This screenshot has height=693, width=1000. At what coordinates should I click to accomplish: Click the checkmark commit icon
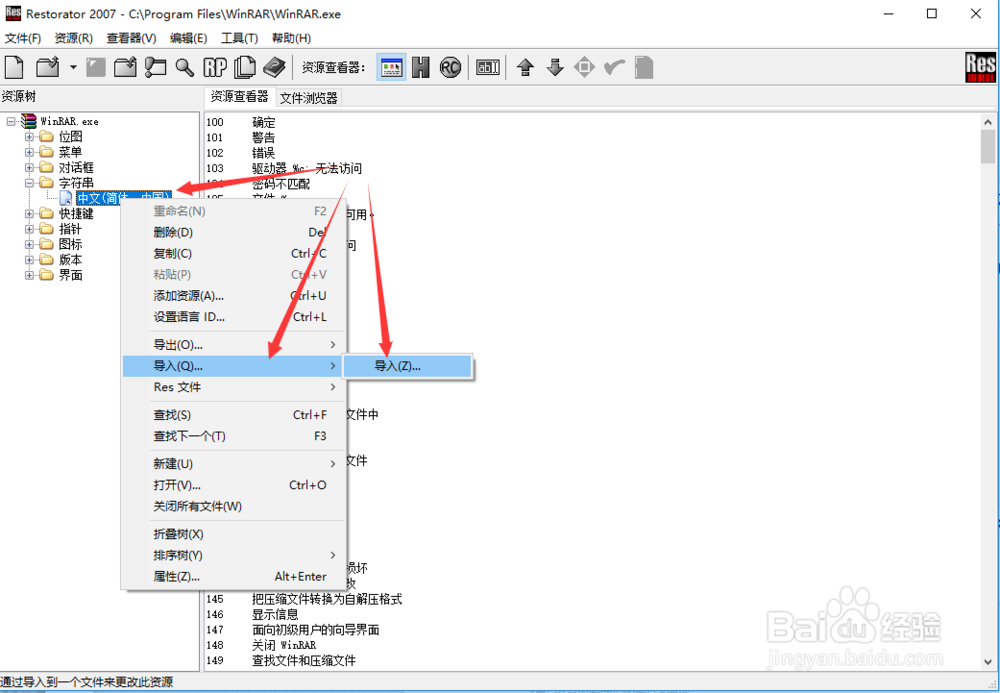[x=614, y=67]
